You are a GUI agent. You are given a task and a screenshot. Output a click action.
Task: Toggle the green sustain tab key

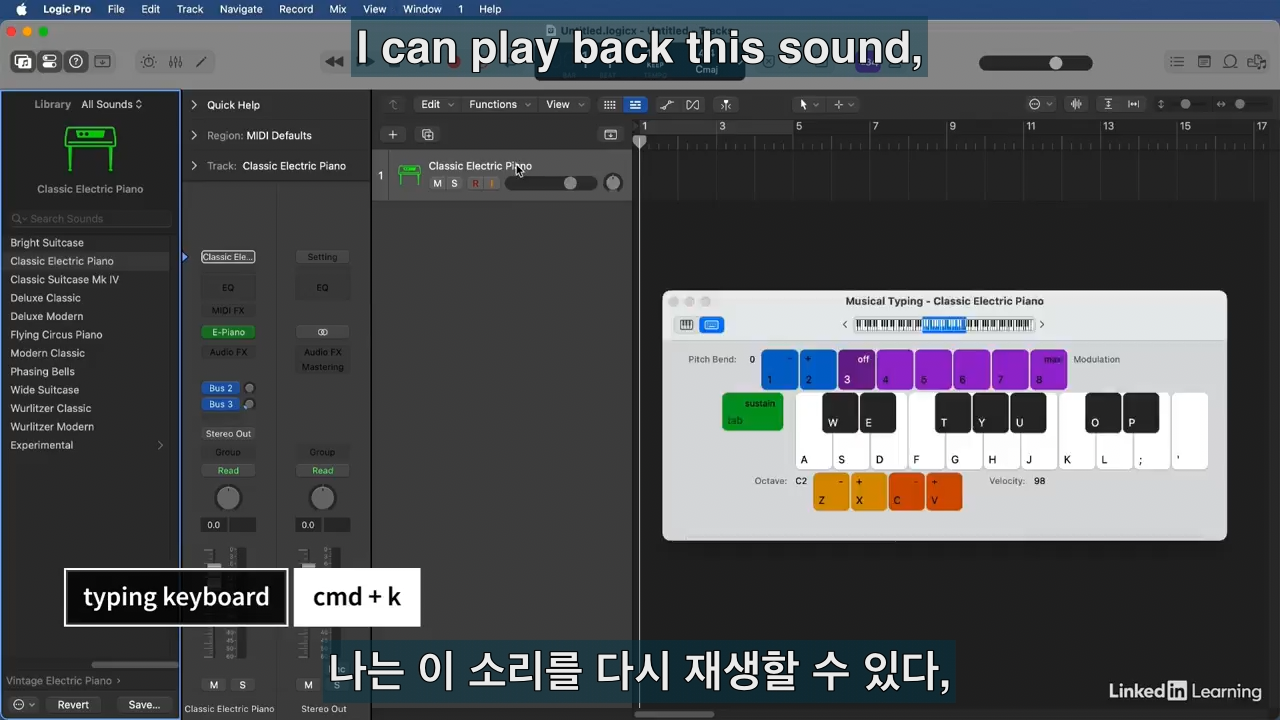pyautogui.click(x=752, y=412)
